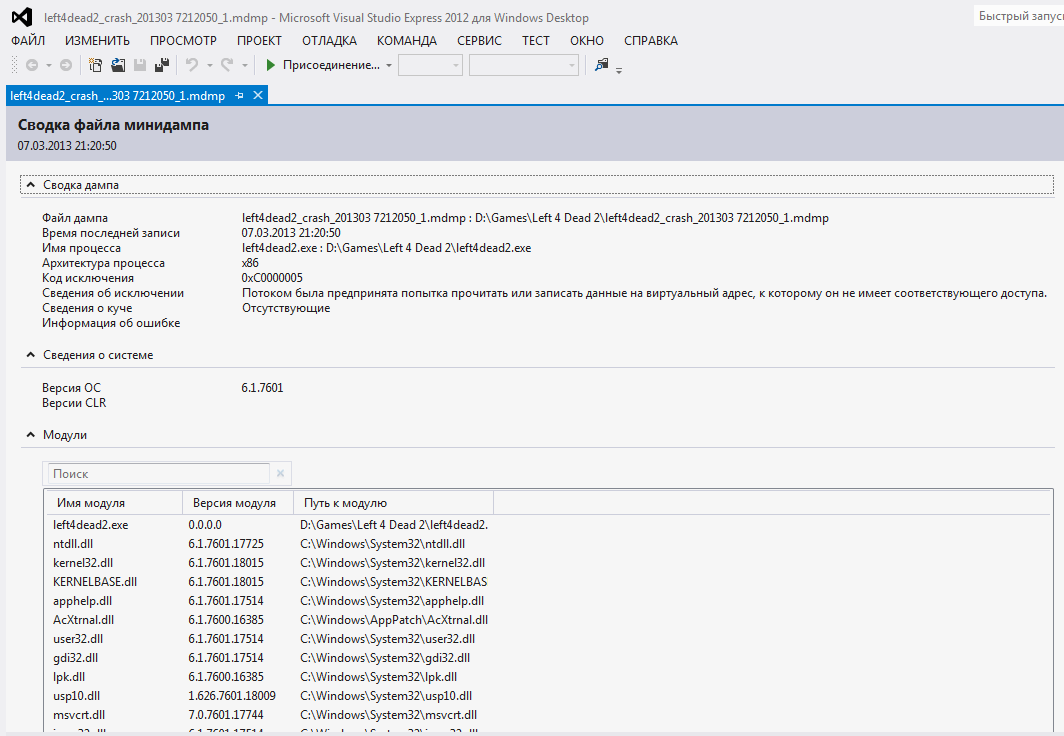Image resolution: width=1064 pixels, height=736 pixels.
Task: Collapse the Сведения о системе section
Action: click(x=31, y=355)
